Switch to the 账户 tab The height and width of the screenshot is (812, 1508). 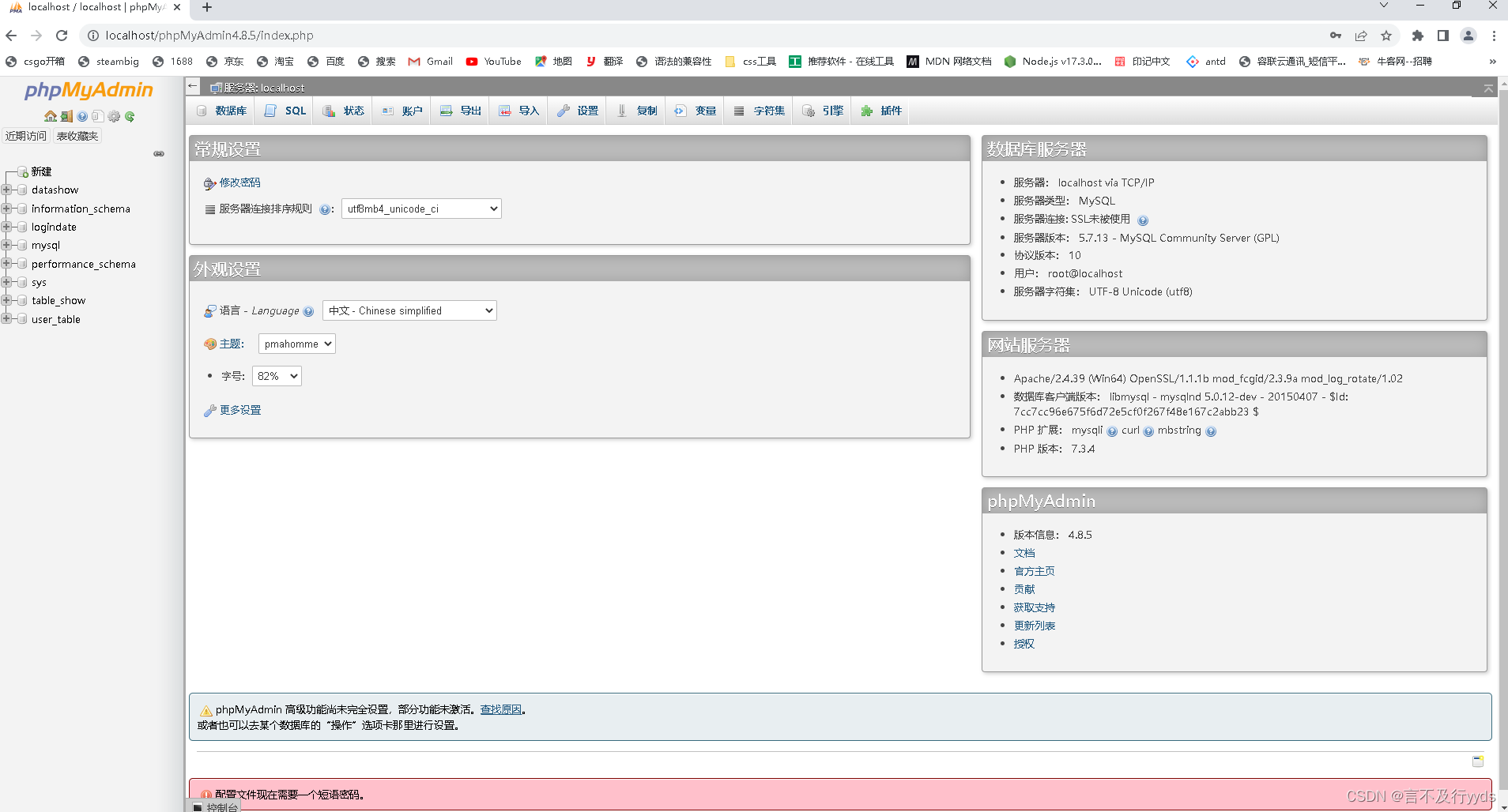tap(402, 111)
